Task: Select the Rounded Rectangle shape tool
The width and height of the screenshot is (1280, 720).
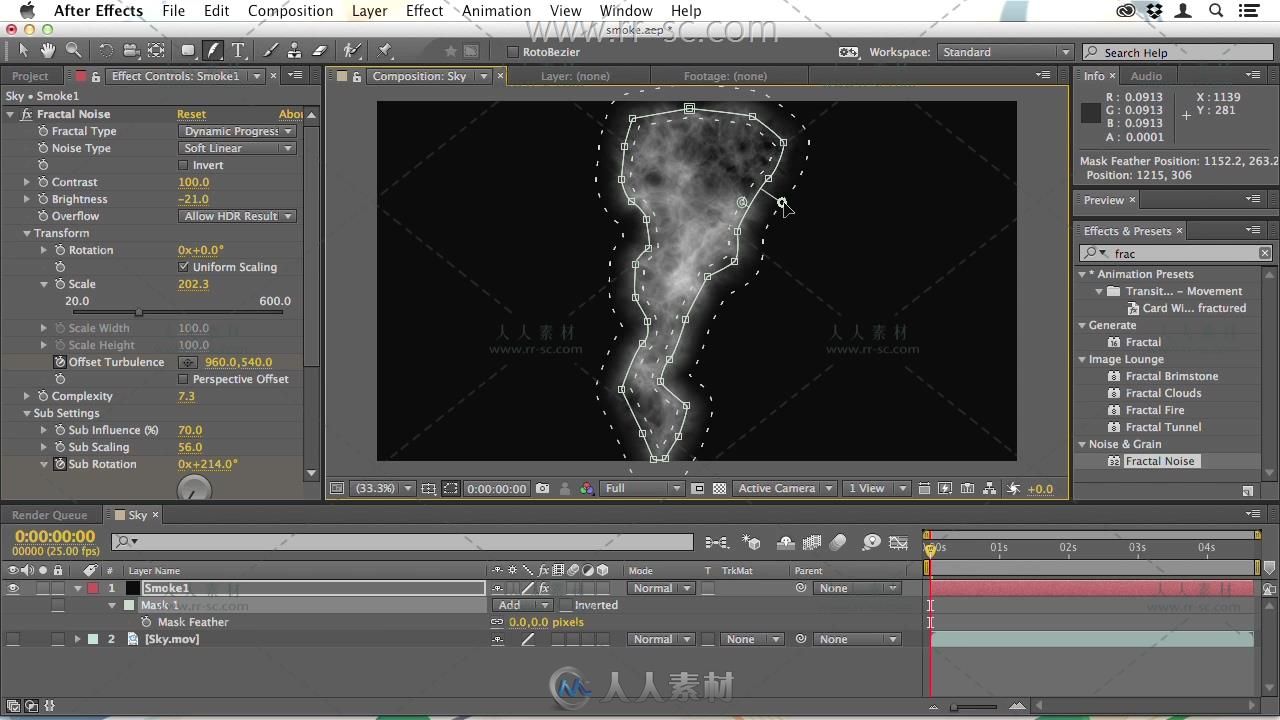Action: [x=188, y=50]
